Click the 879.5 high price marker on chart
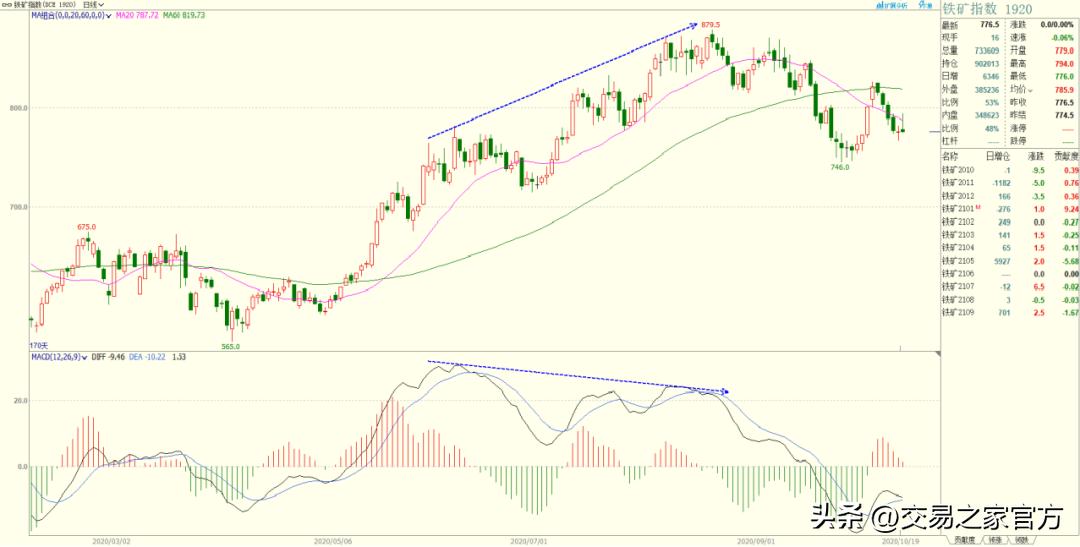Viewport: 1080px width, 547px height. coord(711,24)
